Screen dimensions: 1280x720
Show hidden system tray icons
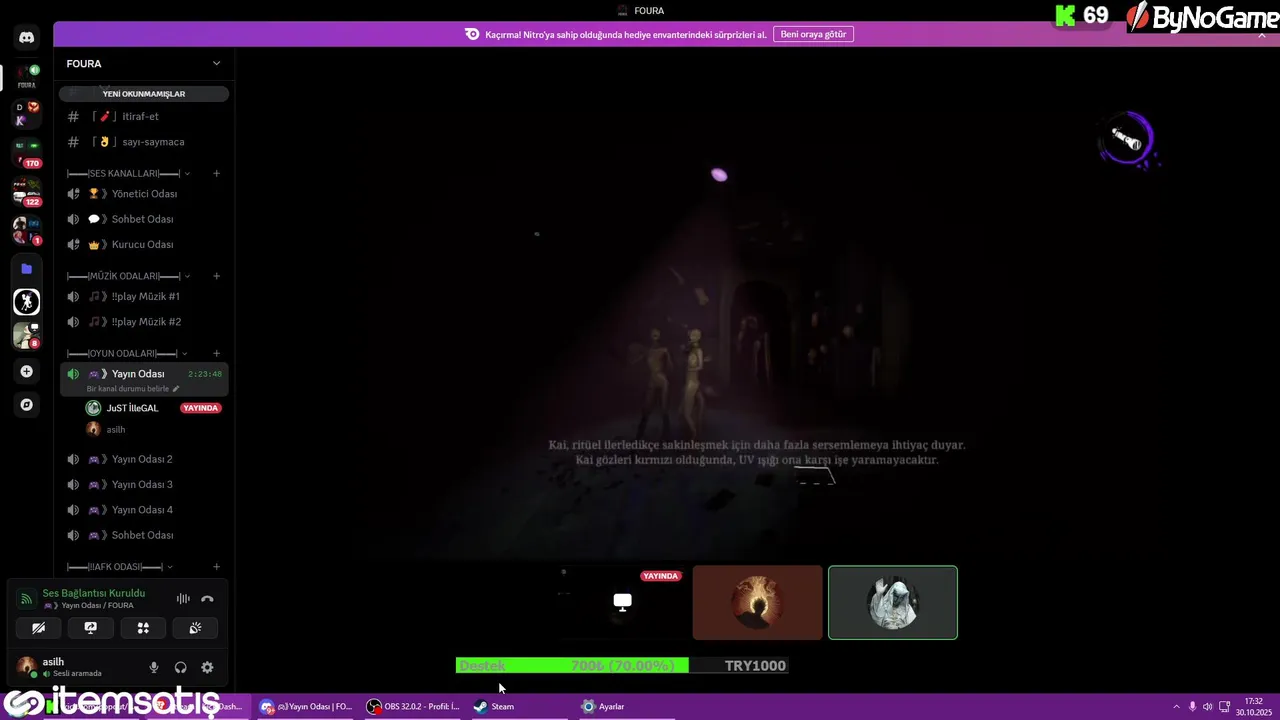pyautogui.click(x=1177, y=706)
